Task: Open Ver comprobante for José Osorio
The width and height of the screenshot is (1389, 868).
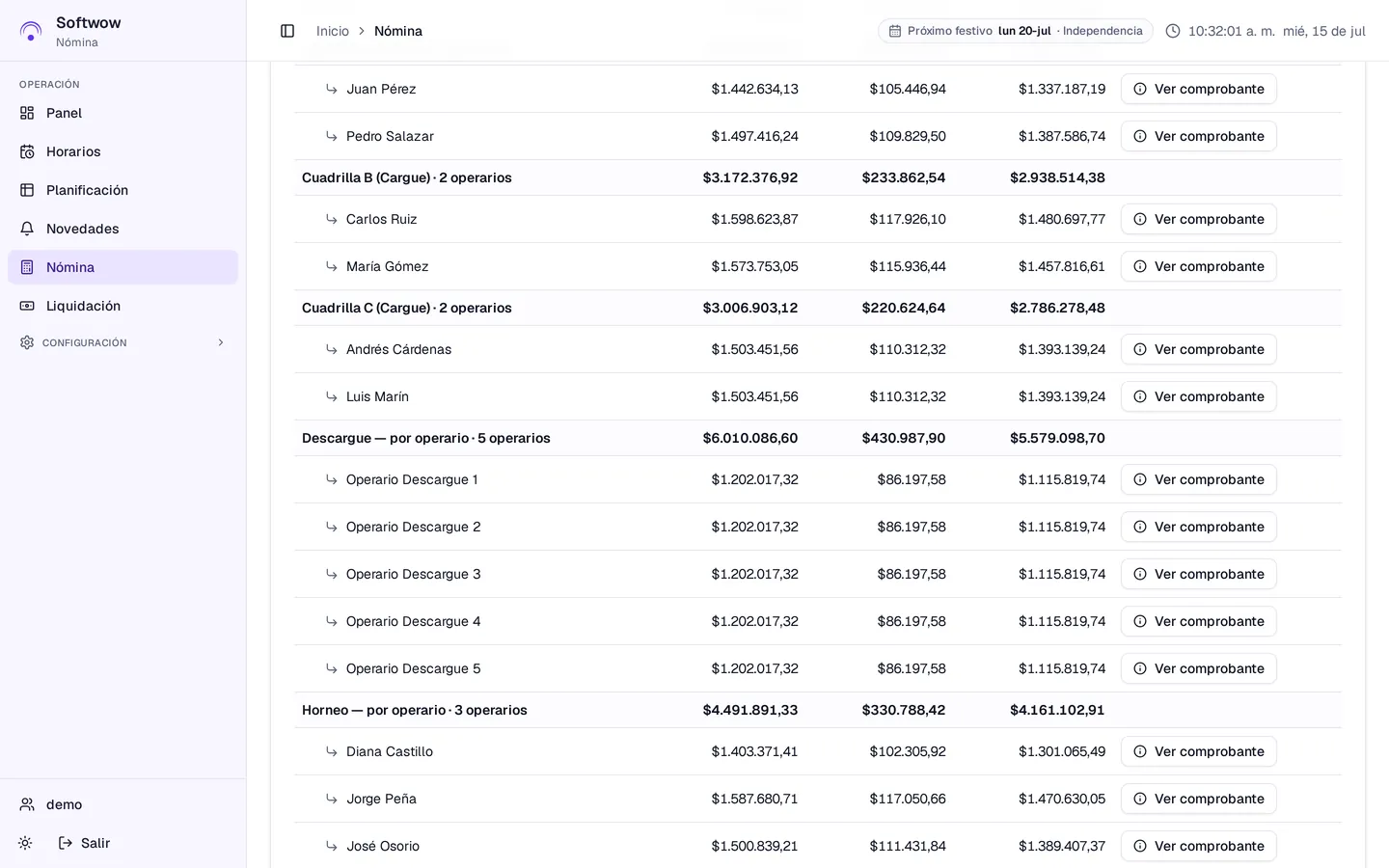Action: click(x=1199, y=846)
